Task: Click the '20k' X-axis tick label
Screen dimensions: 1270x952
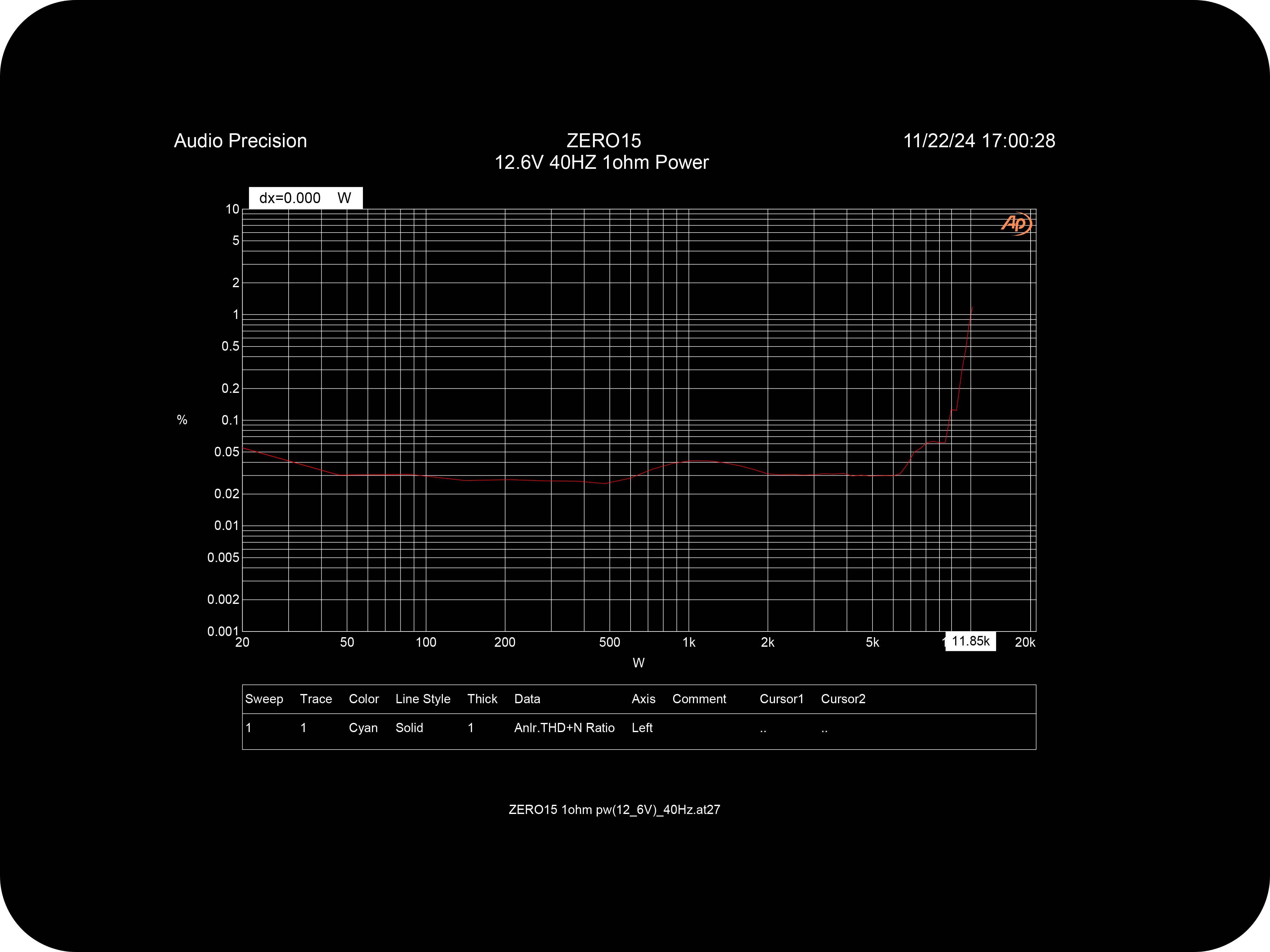Action: tap(1025, 643)
